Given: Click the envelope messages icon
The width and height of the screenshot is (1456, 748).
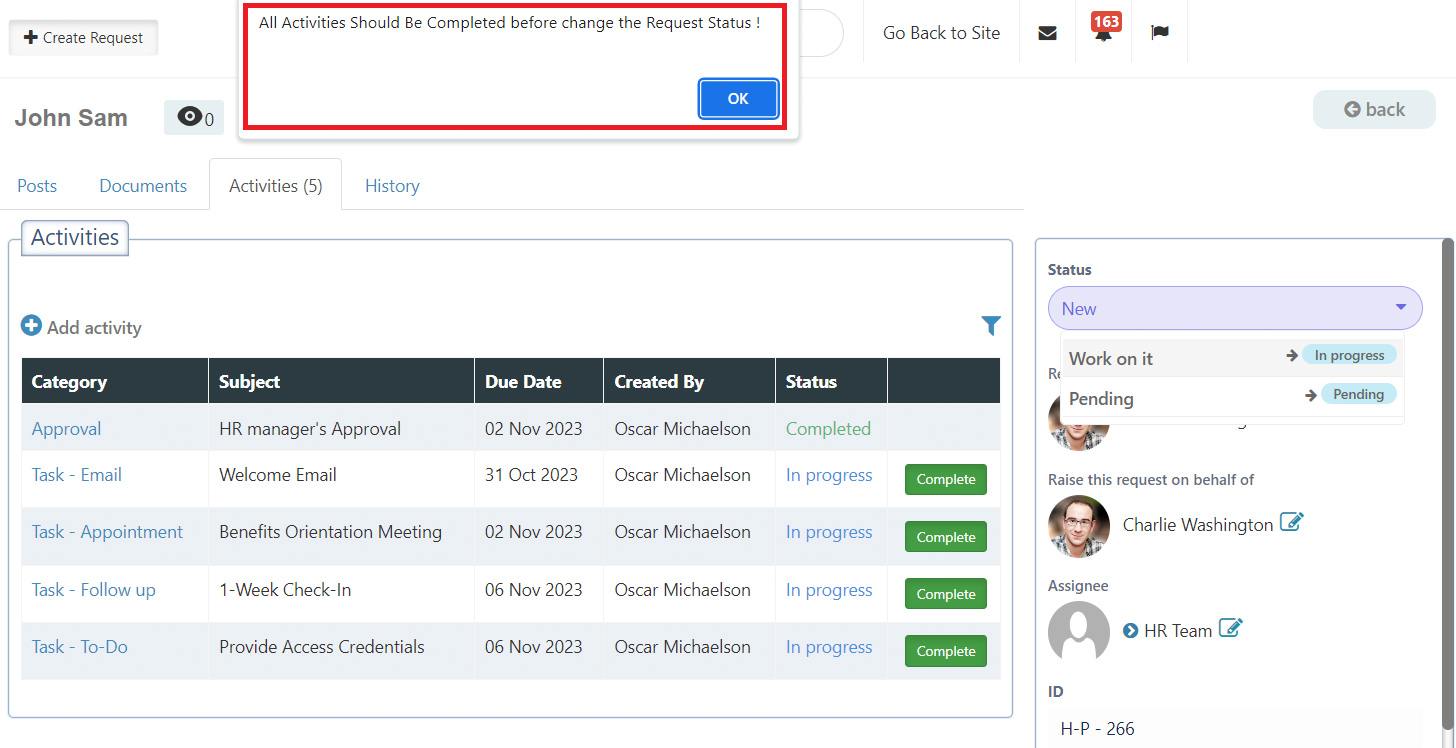Looking at the screenshot, I should [x=1047, y=33].
